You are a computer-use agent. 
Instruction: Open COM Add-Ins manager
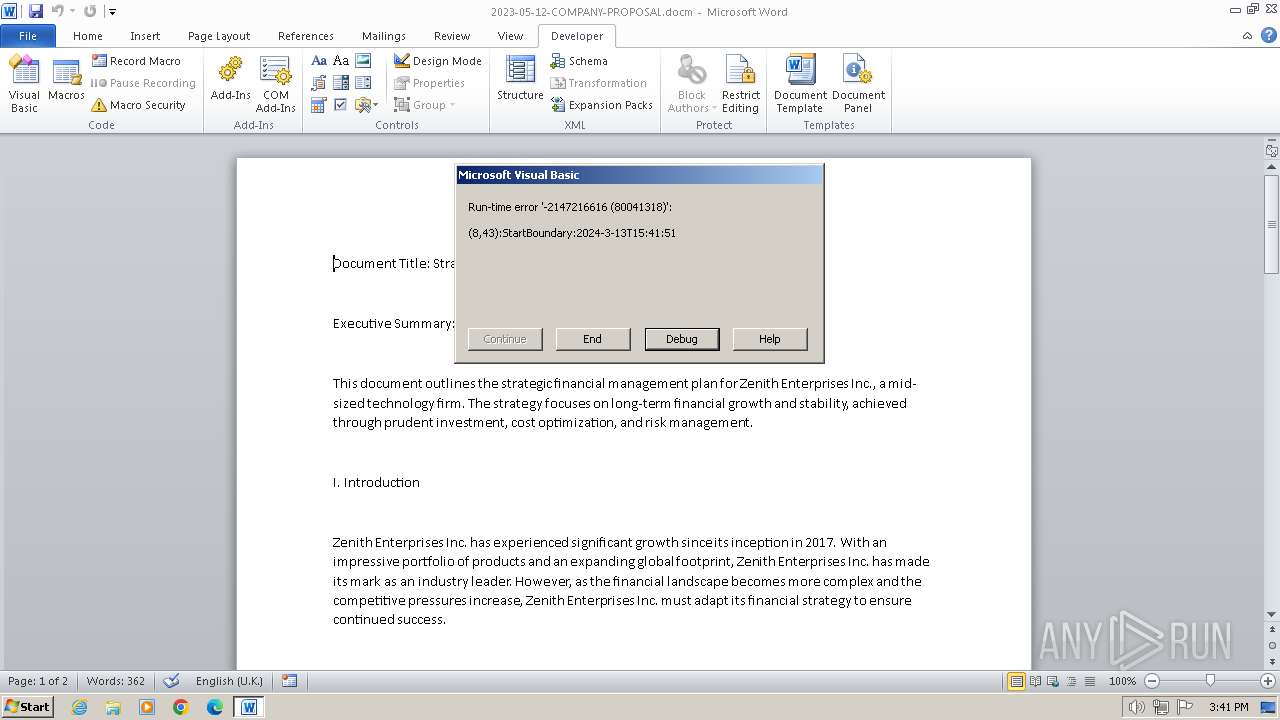tap(275, 84)
